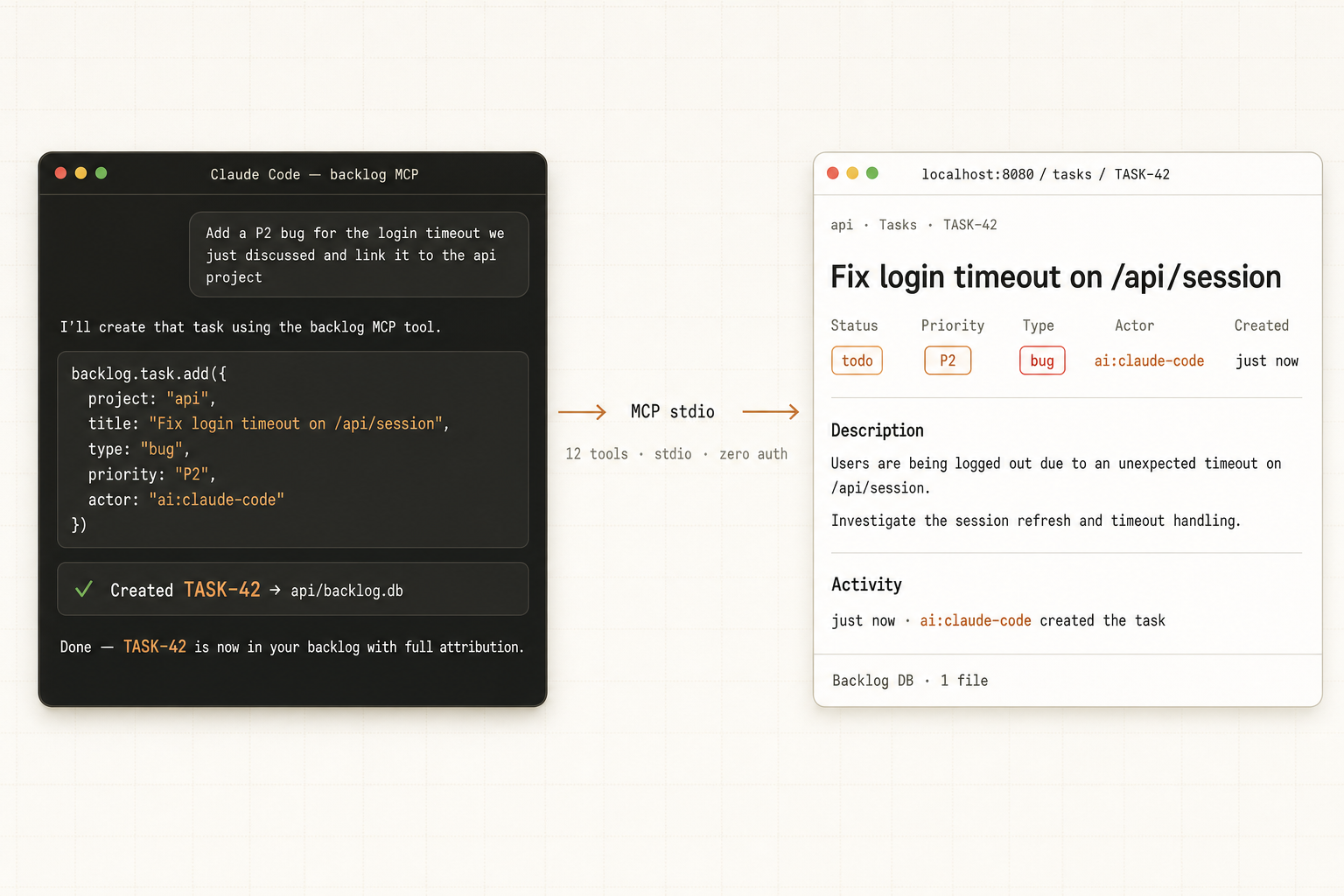
Task: Minimize the Claude Code window with yellow dot
Action: (x=80, y=173)
